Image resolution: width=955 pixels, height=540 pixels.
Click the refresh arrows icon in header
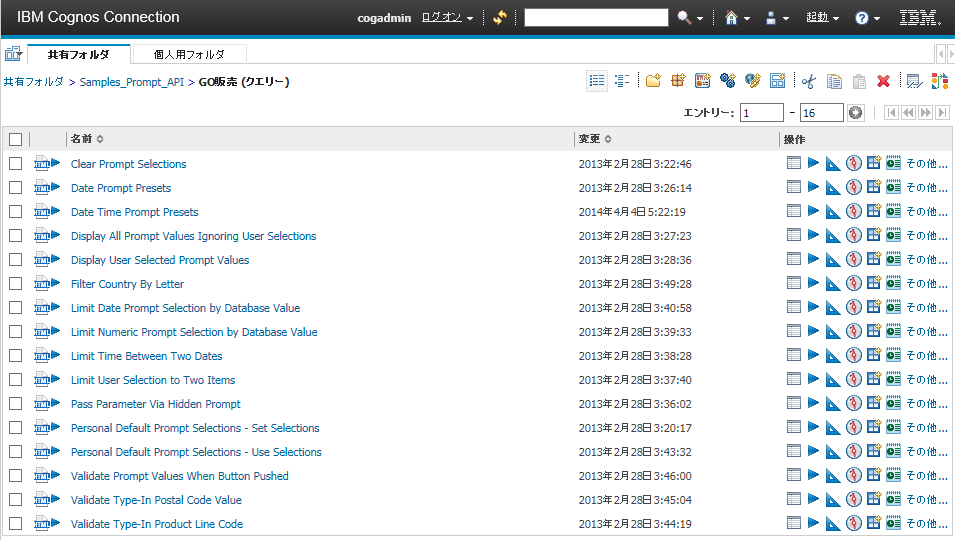click(x=500, y=18)
